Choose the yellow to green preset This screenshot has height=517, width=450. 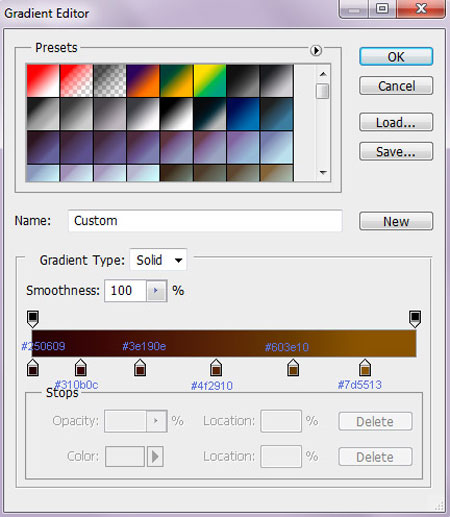(x=210, y=81)
